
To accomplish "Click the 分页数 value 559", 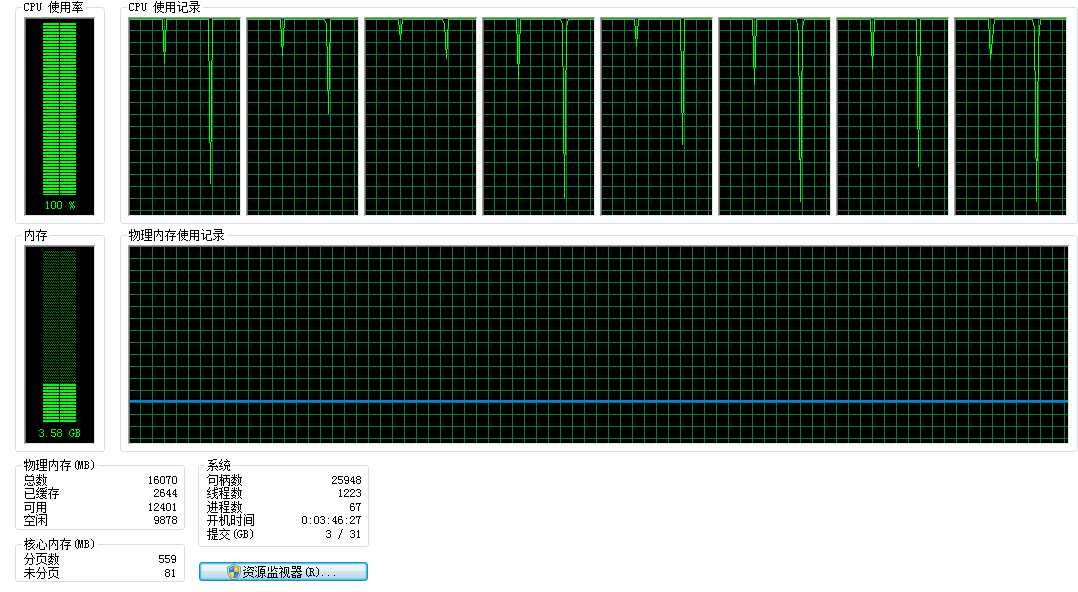I will (x=167, y=560).
